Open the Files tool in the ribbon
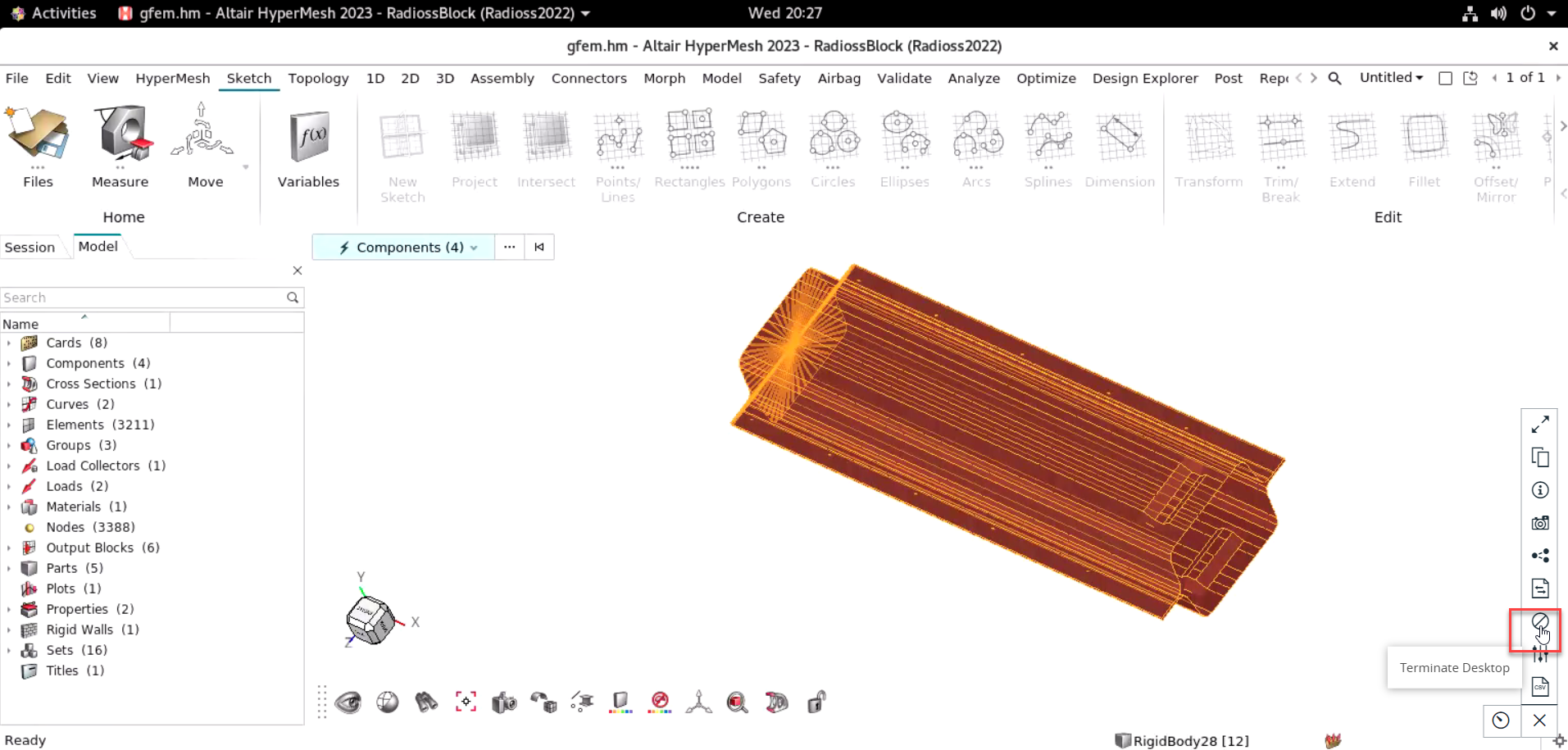This screenshot has height=750, width=1568. tap(38, 146)
